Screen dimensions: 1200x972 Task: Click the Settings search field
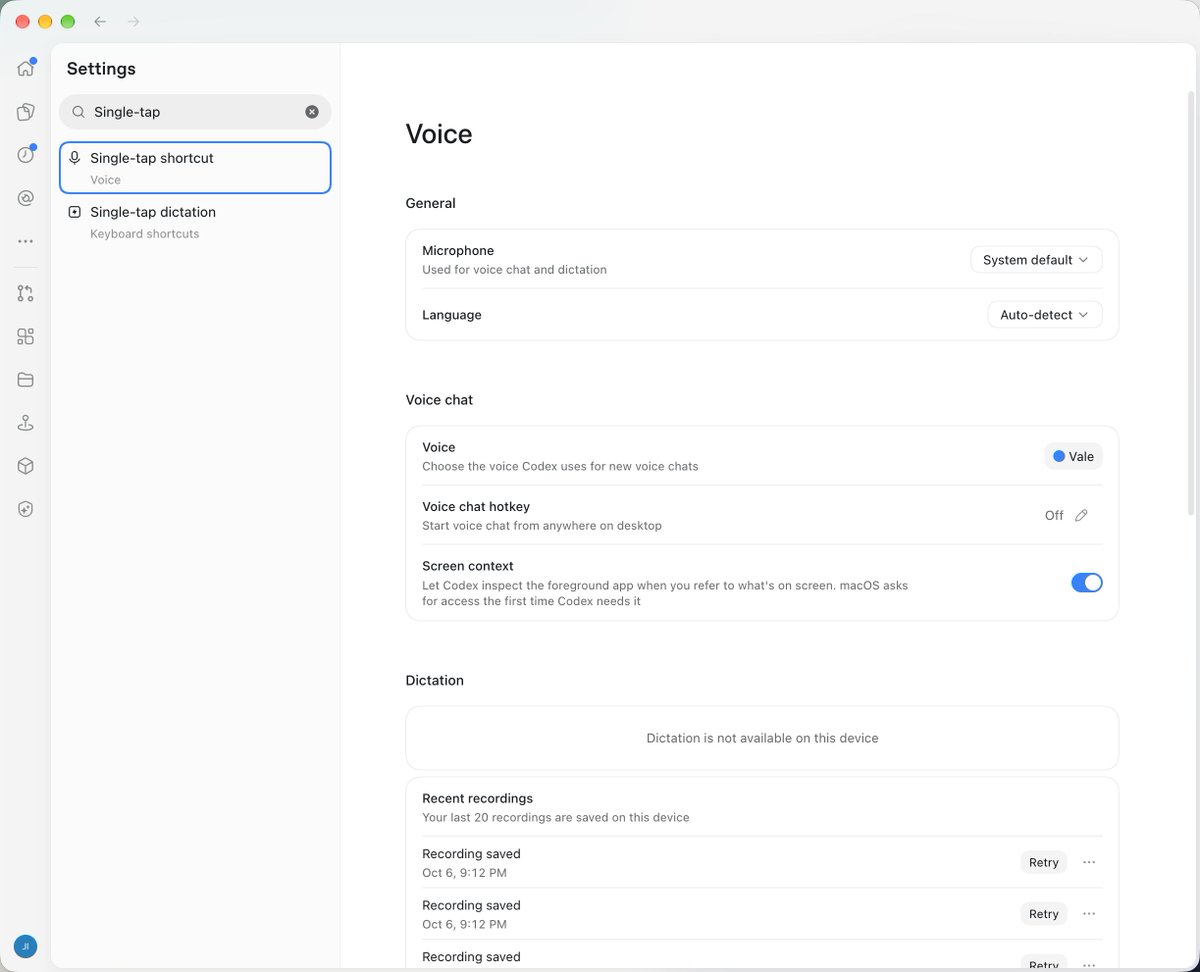(195, 112)
